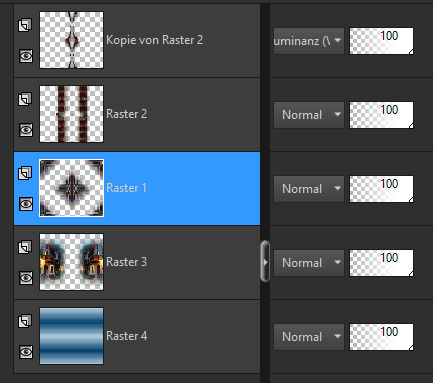The image size is (433, 383).
Task: Select layer name Raster 2
Action: click(x=126, y=114)
